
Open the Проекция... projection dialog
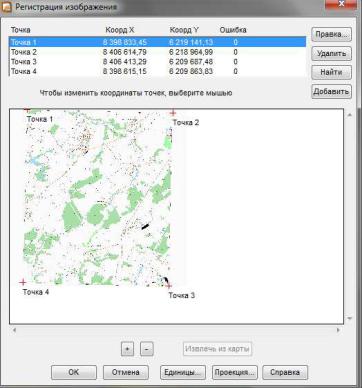pyautogui.click(x=235, y=372)
